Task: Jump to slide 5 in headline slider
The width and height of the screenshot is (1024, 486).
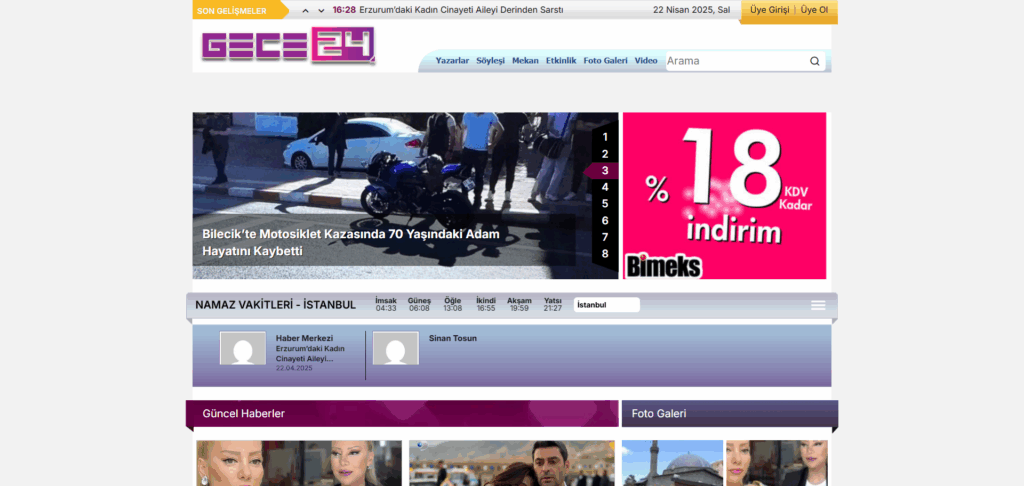Action: click(604, 203)
